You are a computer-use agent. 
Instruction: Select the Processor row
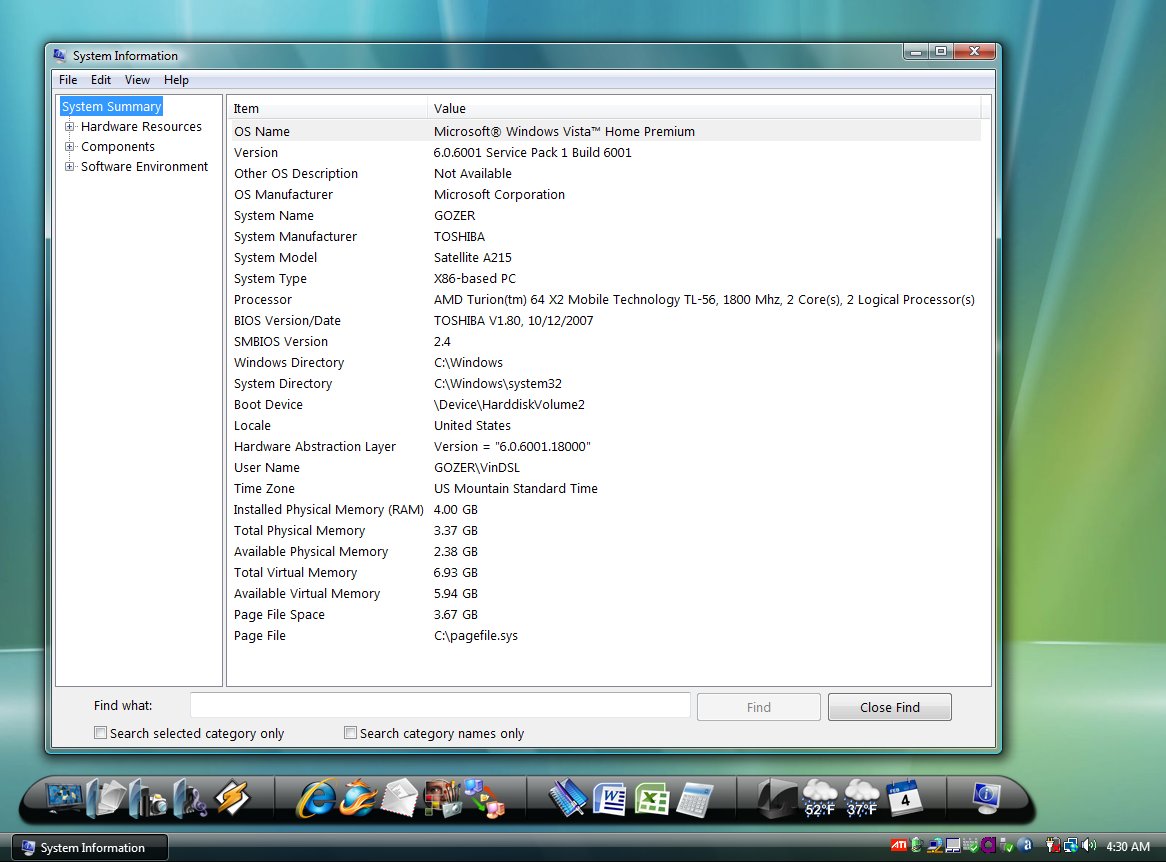[x=605, y=300]
